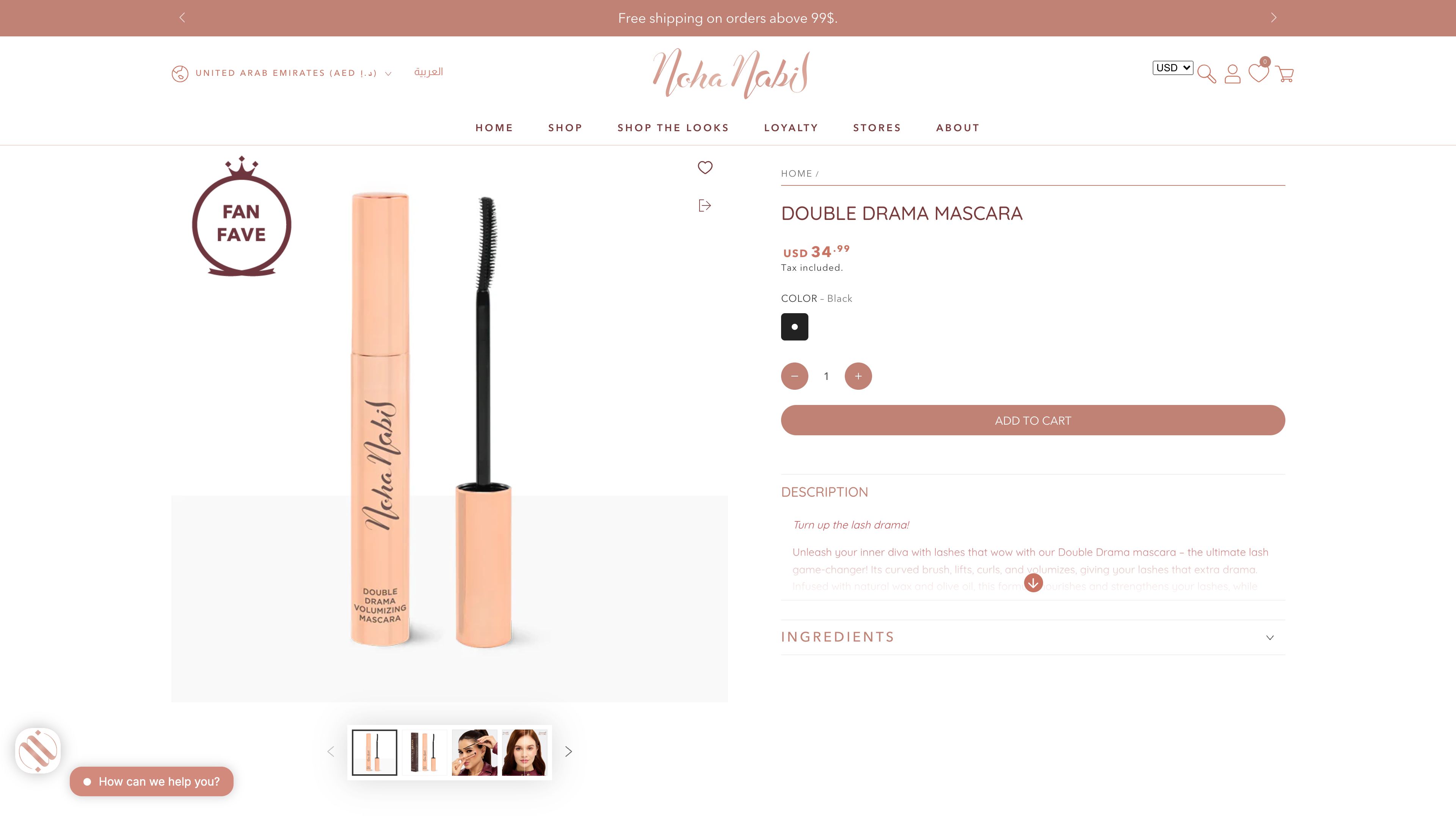Expand description with the down arrow

pyautogui.click(x=1033, y=582)
